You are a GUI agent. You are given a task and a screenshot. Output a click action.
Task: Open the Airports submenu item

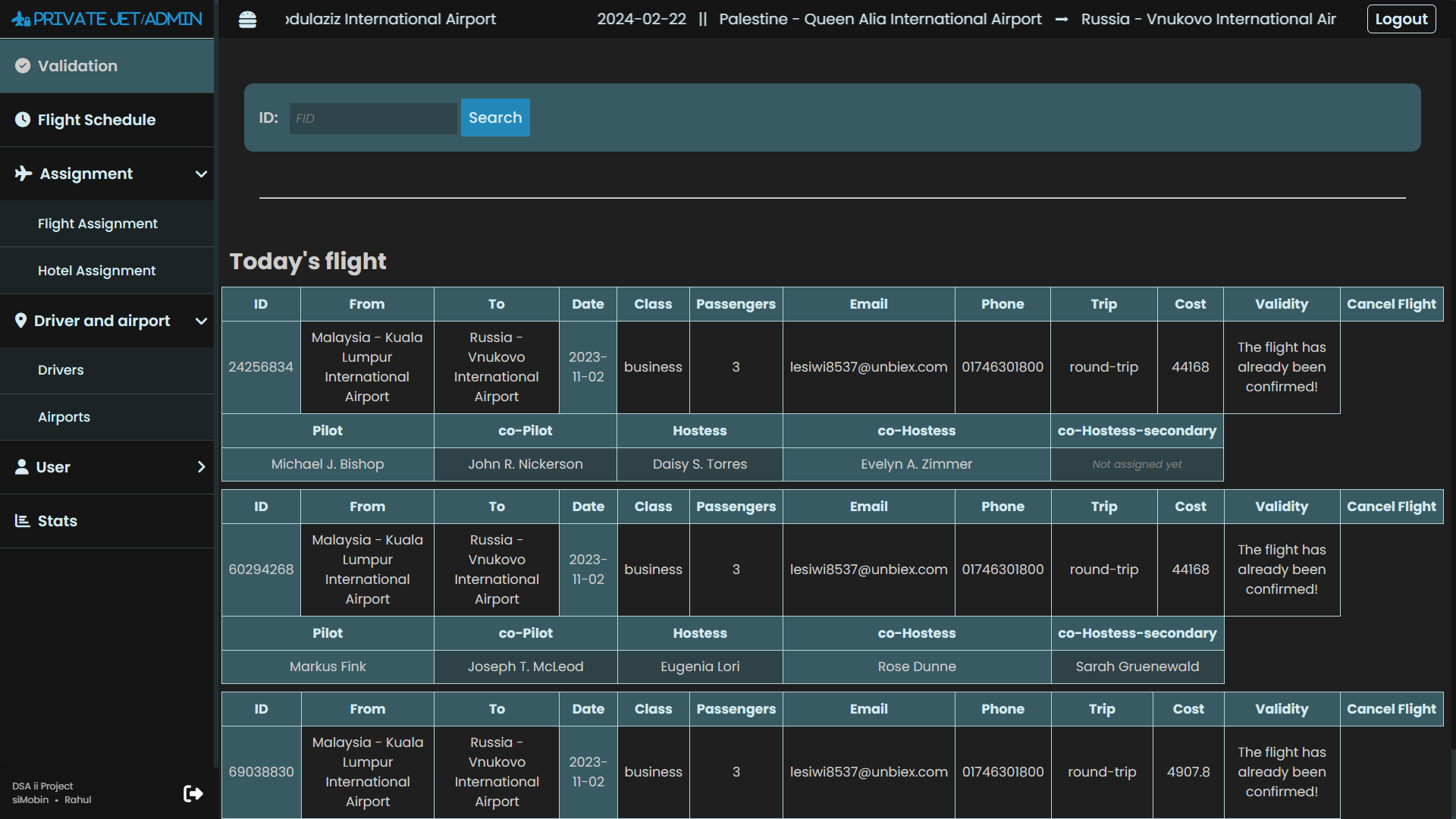coord(107,417)
